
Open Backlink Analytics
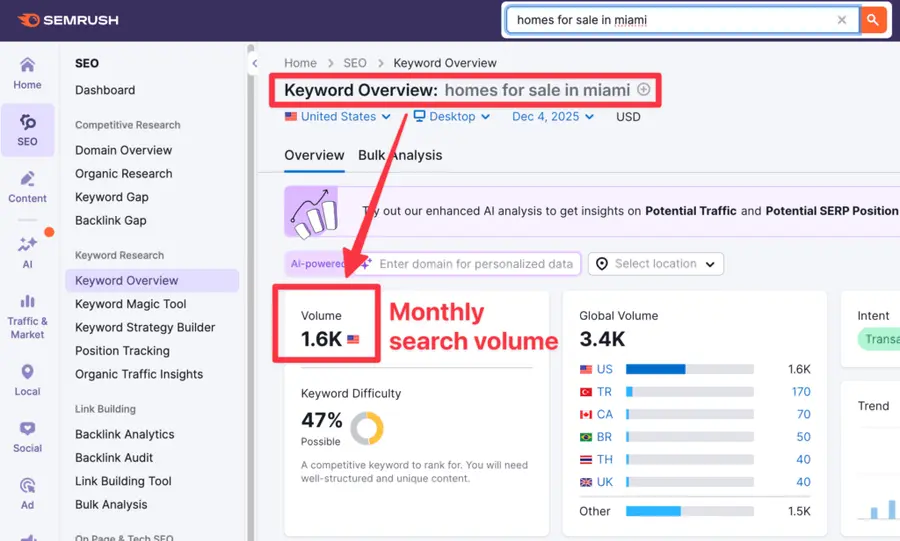(x=125, y=435)
